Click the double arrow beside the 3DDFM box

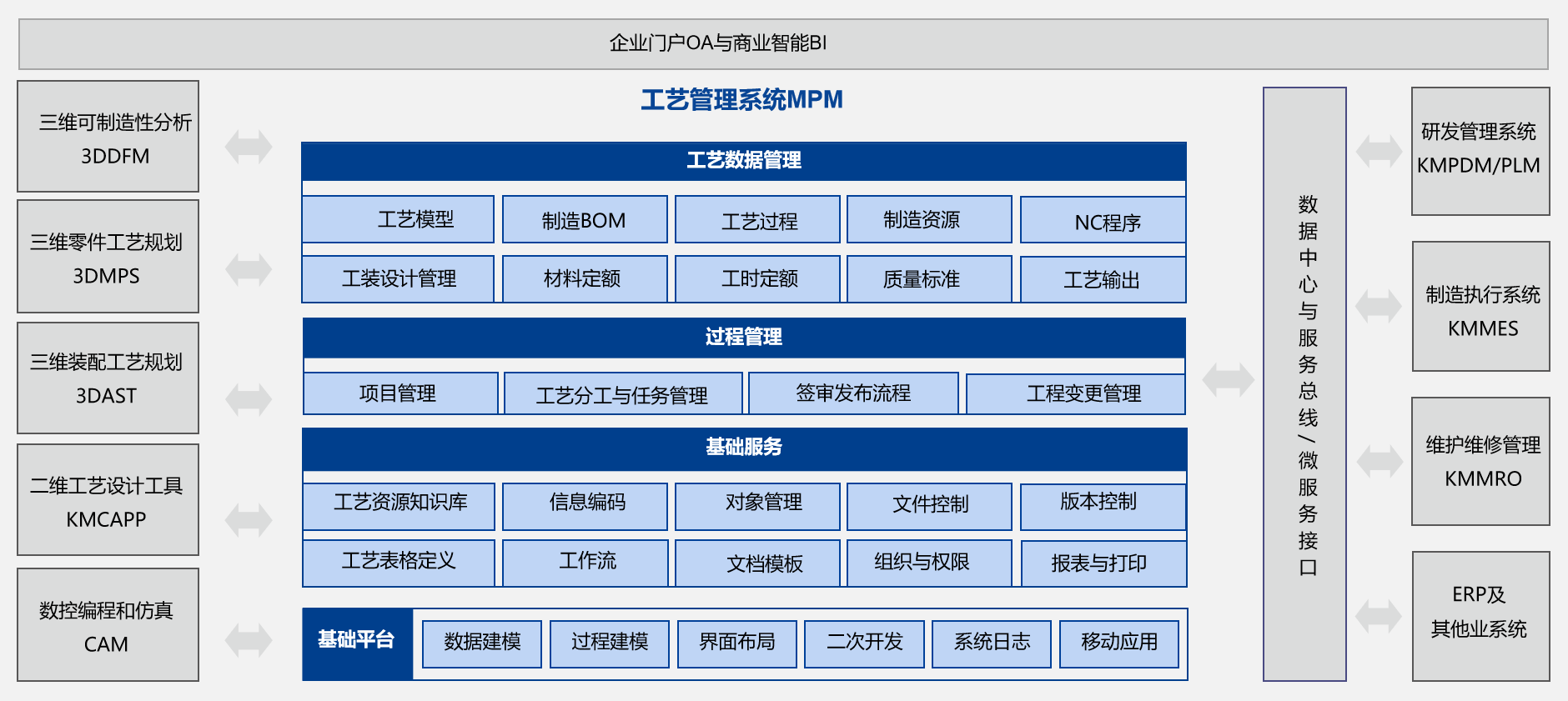[x=249, y=147]
